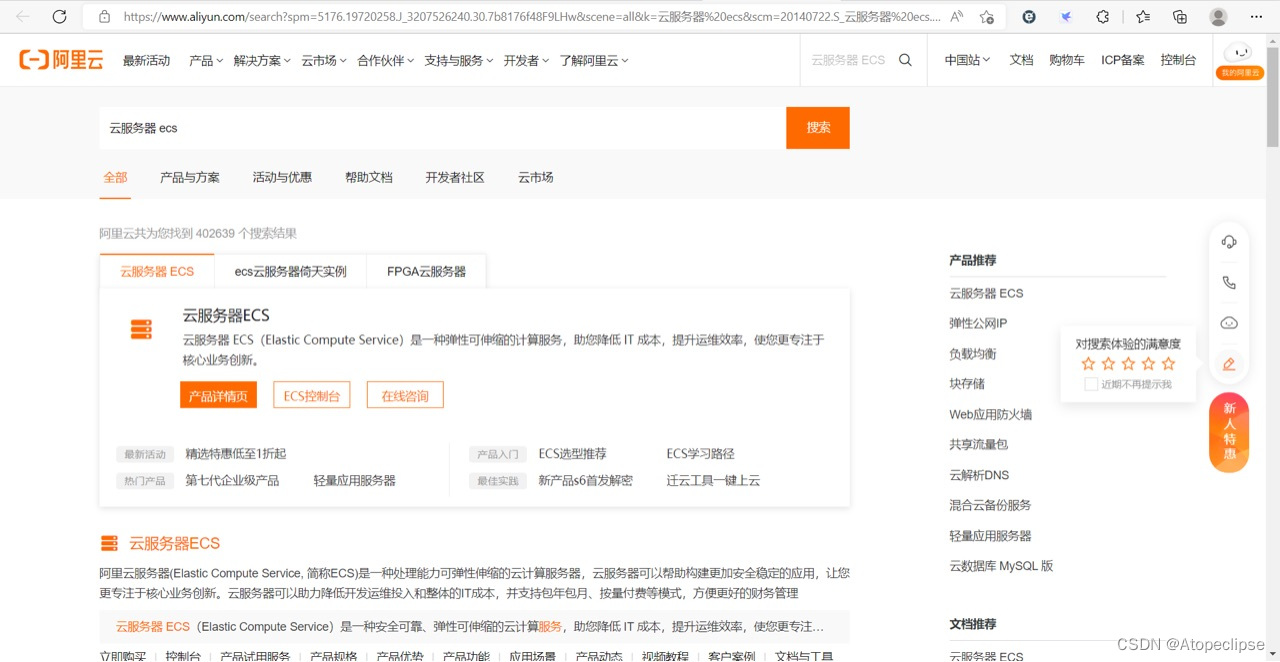
Task: Open 精选特惠低至1折起 link
Action: point(236,454)
